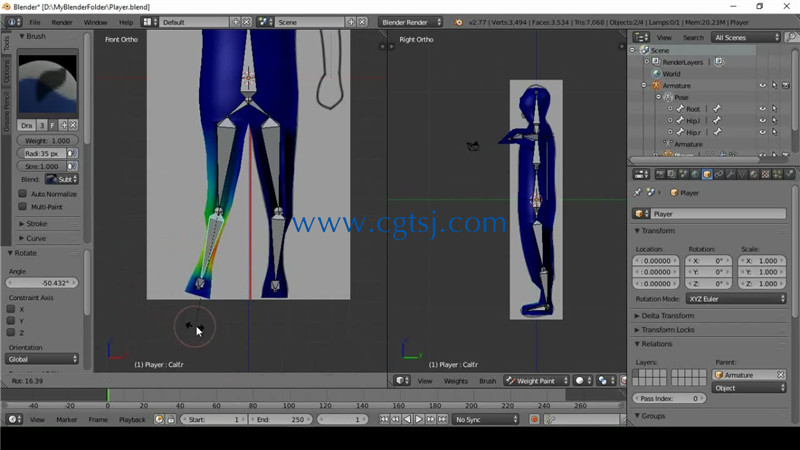The image size is (800, 450).
Task: Open the screen layout browser icon
Action: (x=149, y=22)
